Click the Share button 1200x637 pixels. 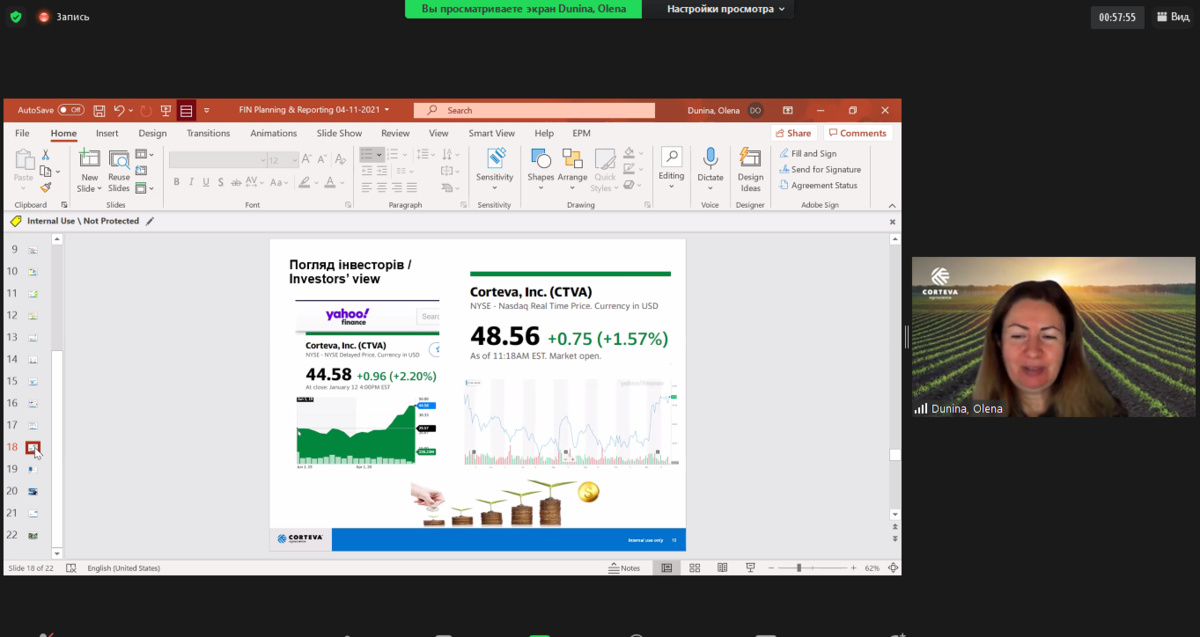(793, 133)
